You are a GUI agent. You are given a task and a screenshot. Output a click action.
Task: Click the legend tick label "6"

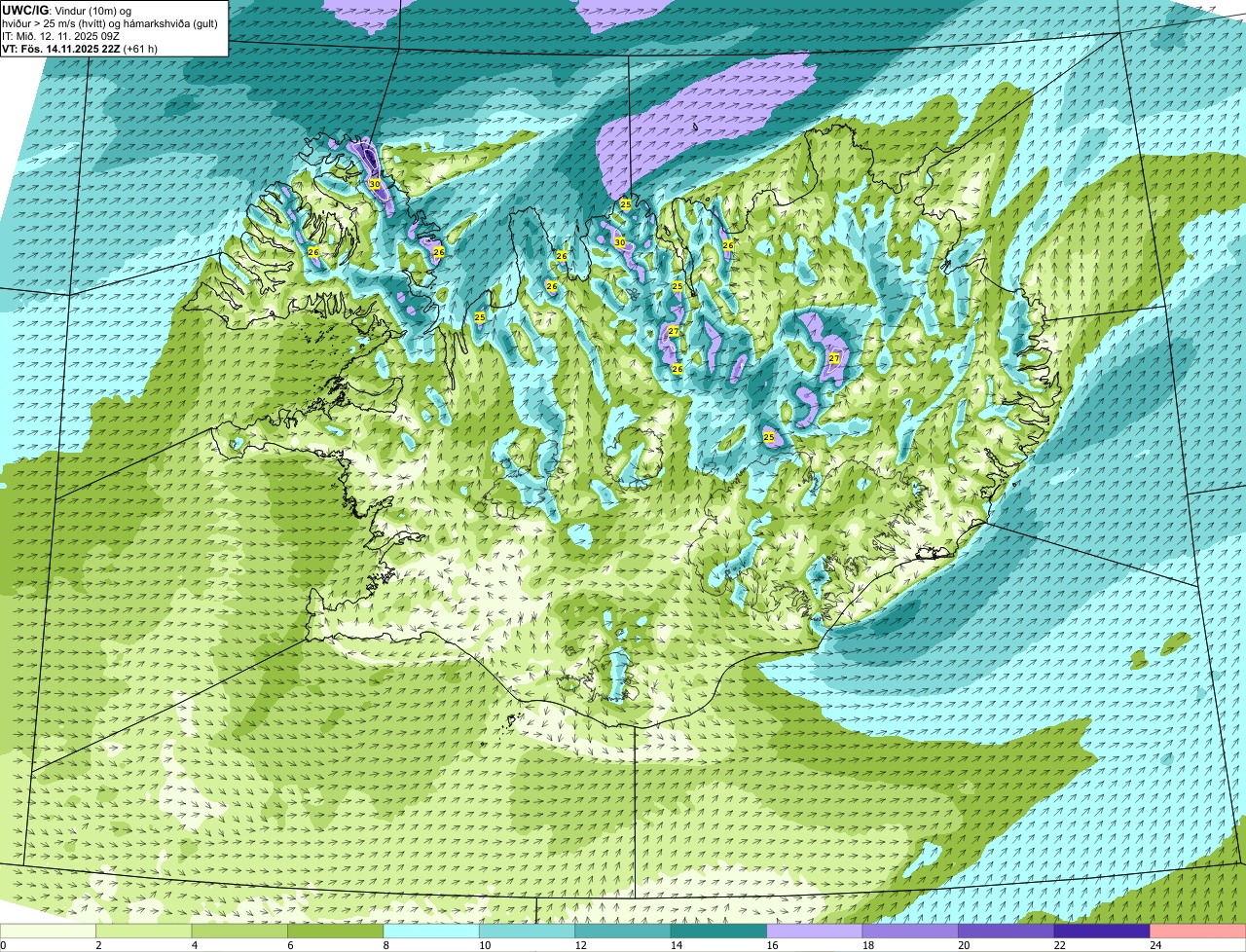point(290,945)
